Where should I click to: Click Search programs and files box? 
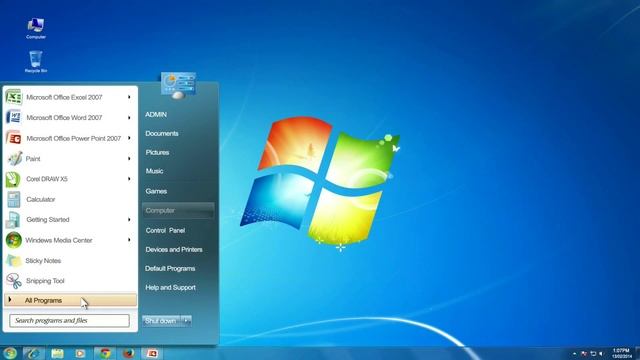coord(69,321)
